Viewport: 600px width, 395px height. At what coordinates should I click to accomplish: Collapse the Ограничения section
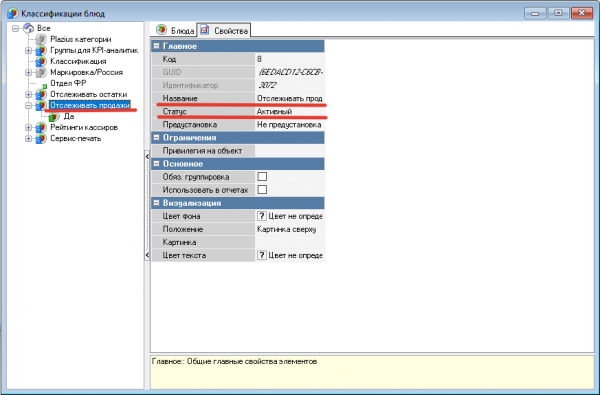pyautogui.click(x=156, y=137)
